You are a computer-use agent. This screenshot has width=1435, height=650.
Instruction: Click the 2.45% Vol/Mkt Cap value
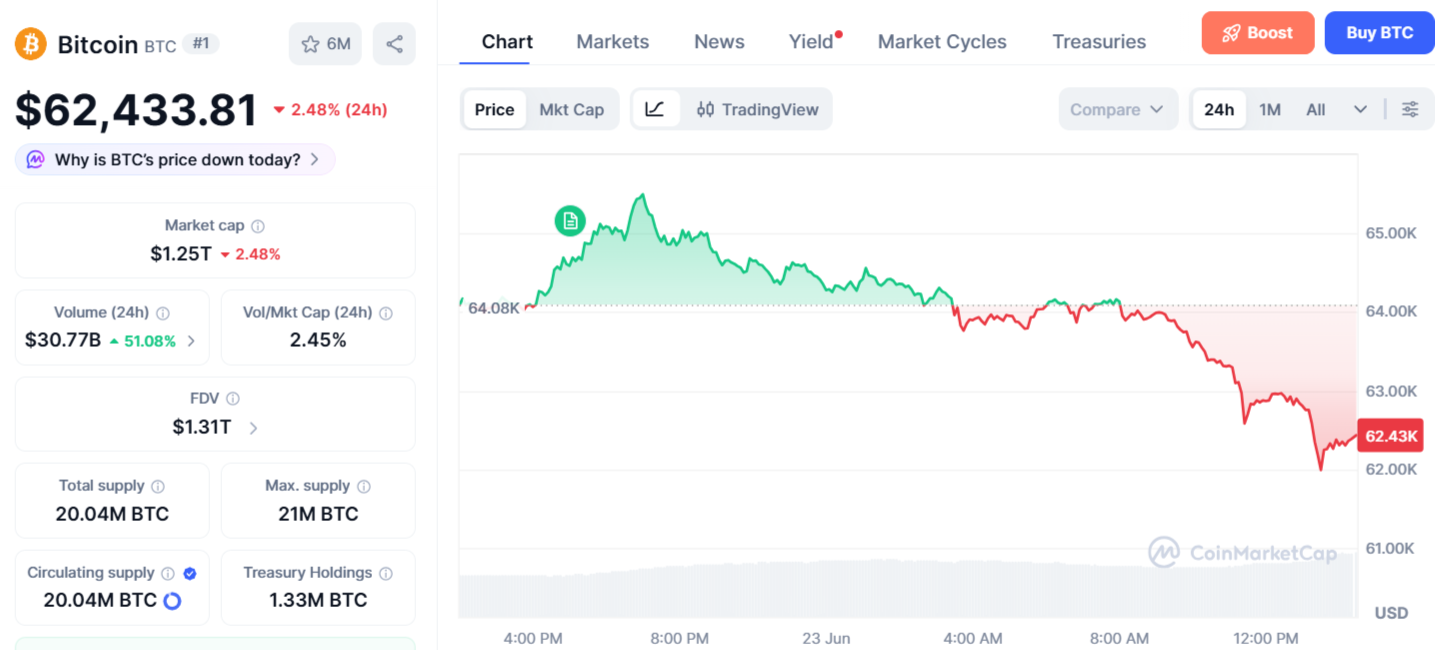[318, 341]
